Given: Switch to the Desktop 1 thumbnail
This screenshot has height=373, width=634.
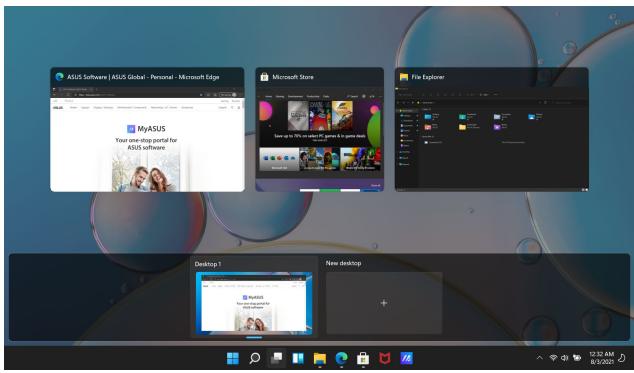Looking at the screenshot, I should click(x=254, y=303).
